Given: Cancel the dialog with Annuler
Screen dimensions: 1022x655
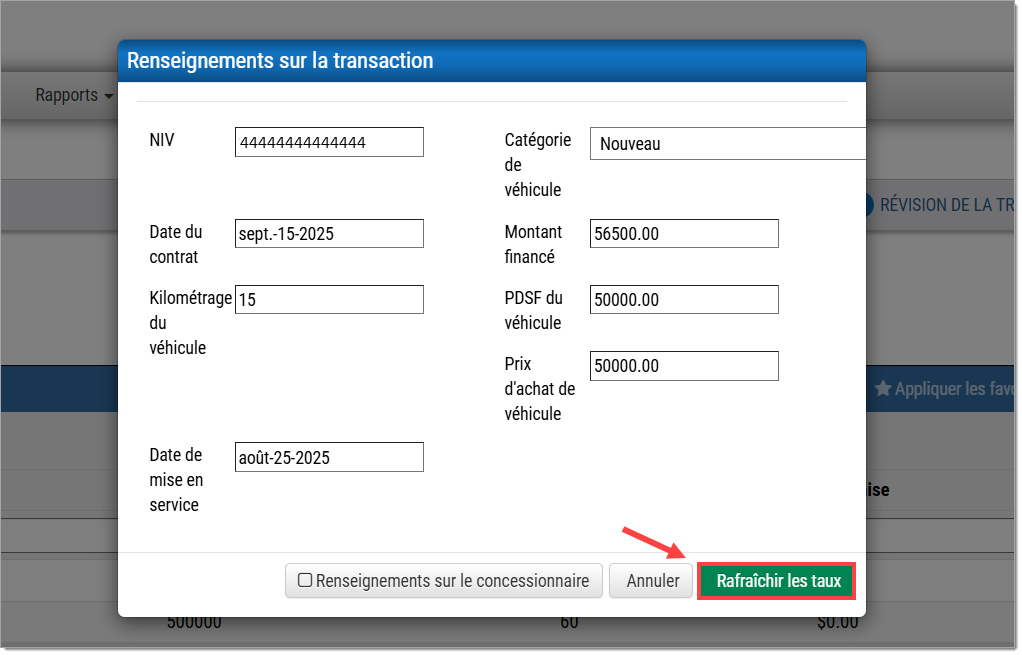Looking at the screenshot, I should [652, 581].
